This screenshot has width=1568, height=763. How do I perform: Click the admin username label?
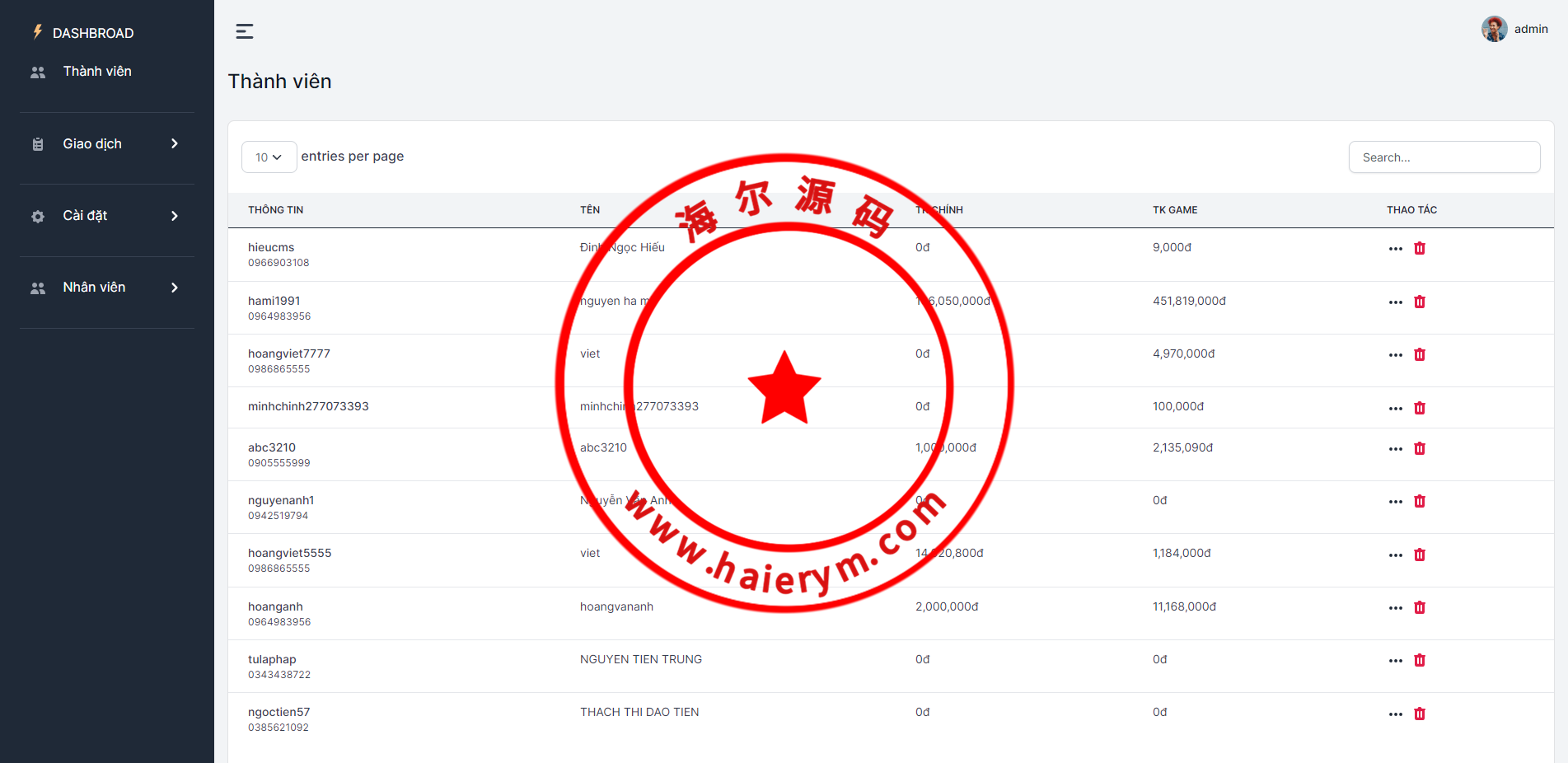(x=1530, y=29)
